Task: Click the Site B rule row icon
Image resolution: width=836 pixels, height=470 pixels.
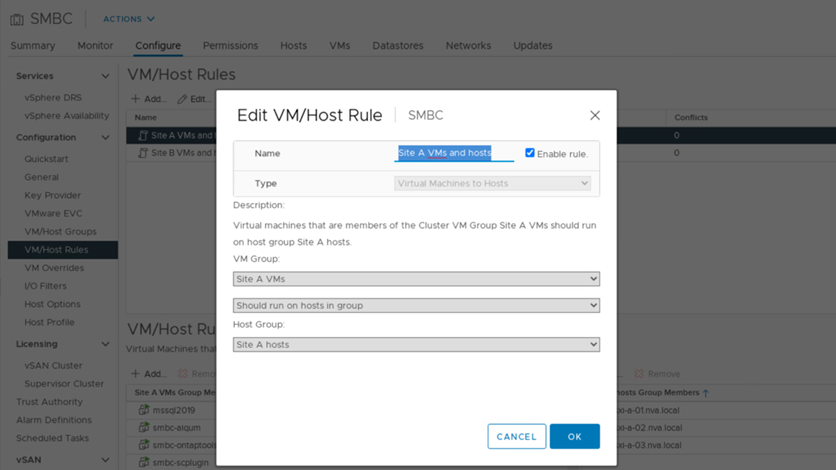Action: [142, 153]
